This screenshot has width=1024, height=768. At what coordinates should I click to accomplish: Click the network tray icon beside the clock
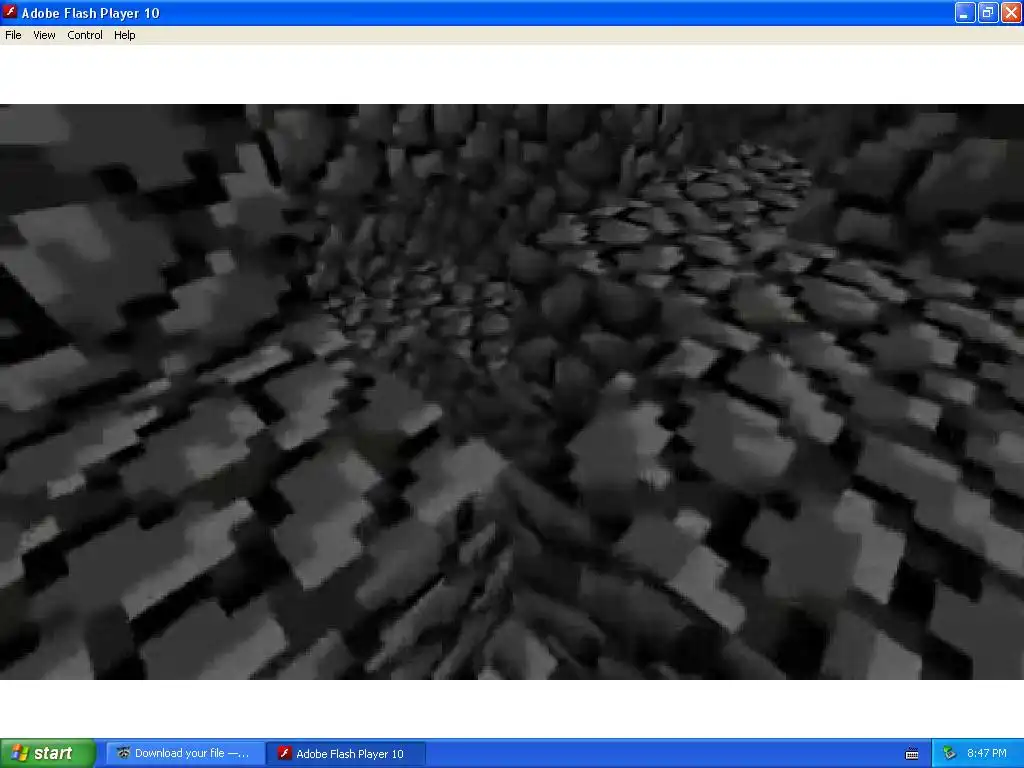(x=950, y=753)
